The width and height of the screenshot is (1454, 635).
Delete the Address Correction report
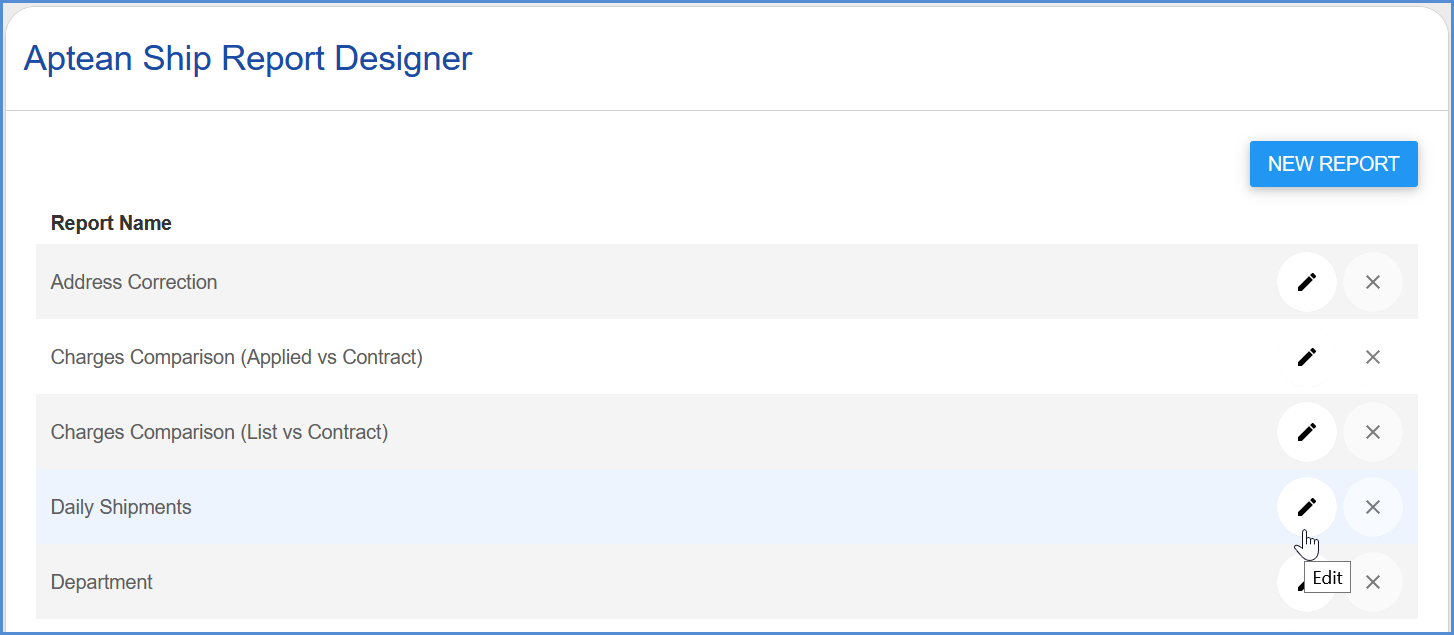pos(1372,282)
